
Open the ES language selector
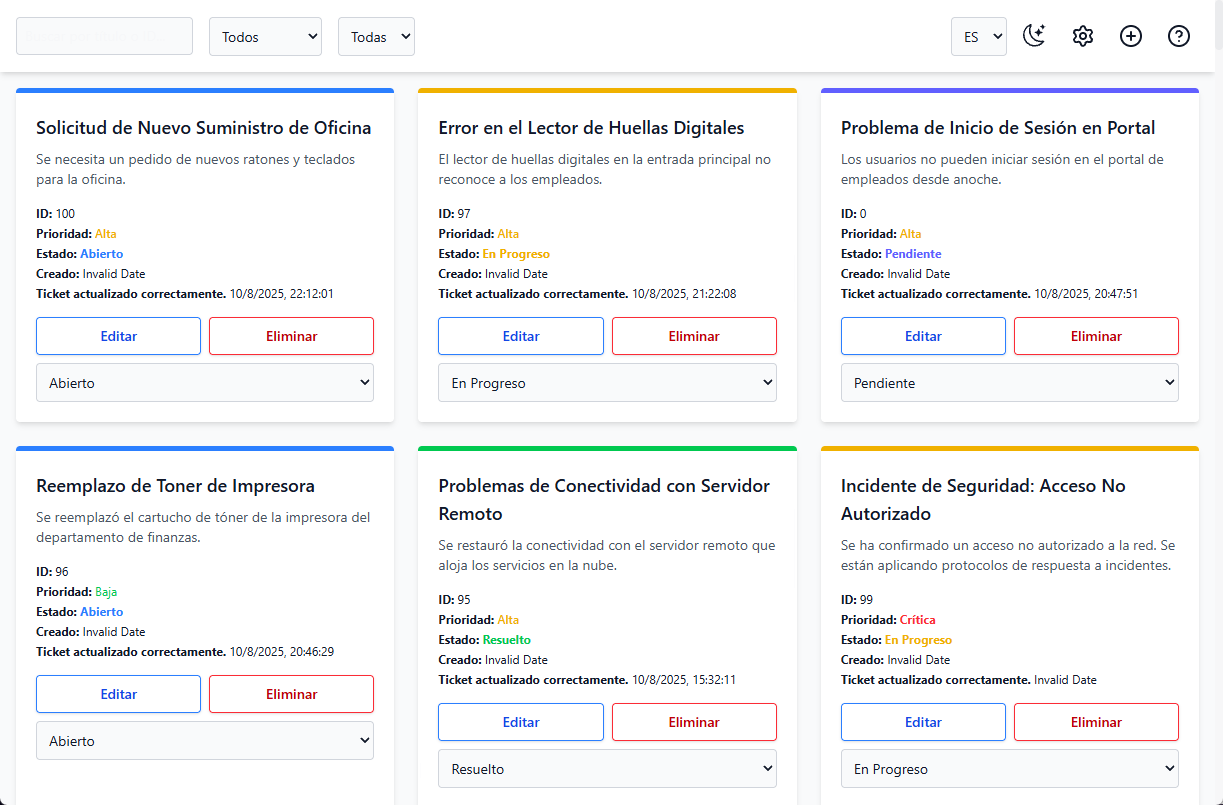click(x=978, y=37)
